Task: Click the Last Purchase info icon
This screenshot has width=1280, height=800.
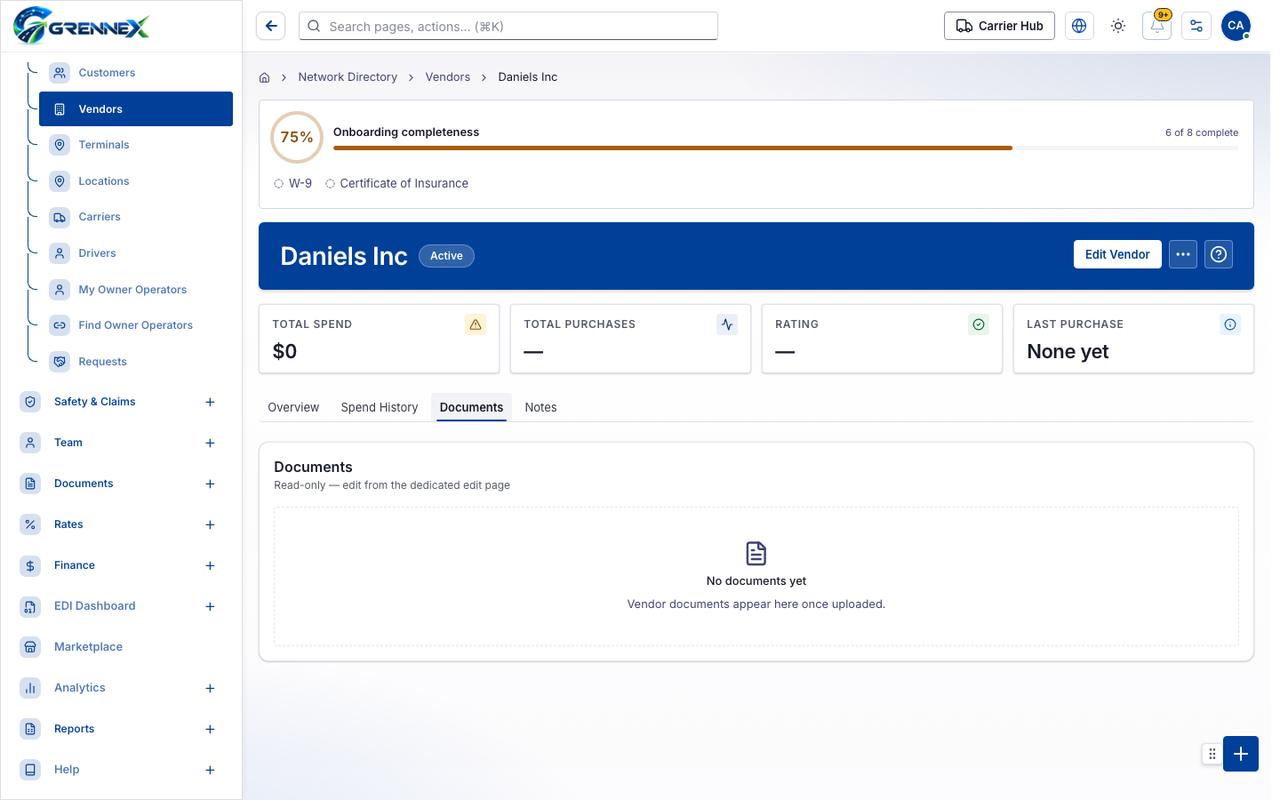Action: click(1230, 324)
